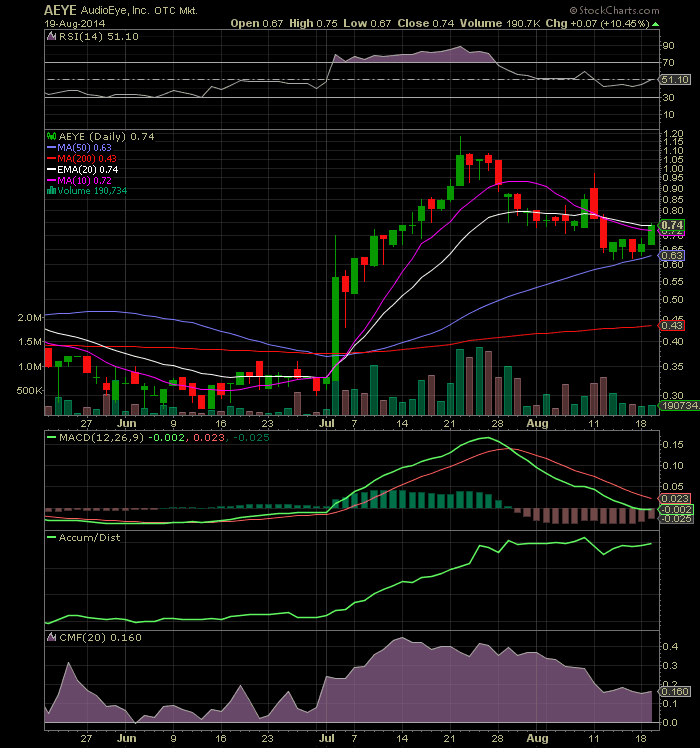Click the Low 0.67 value
Image resolution: width=700 pixels, height=748 pixels.
tap(367, 23)
